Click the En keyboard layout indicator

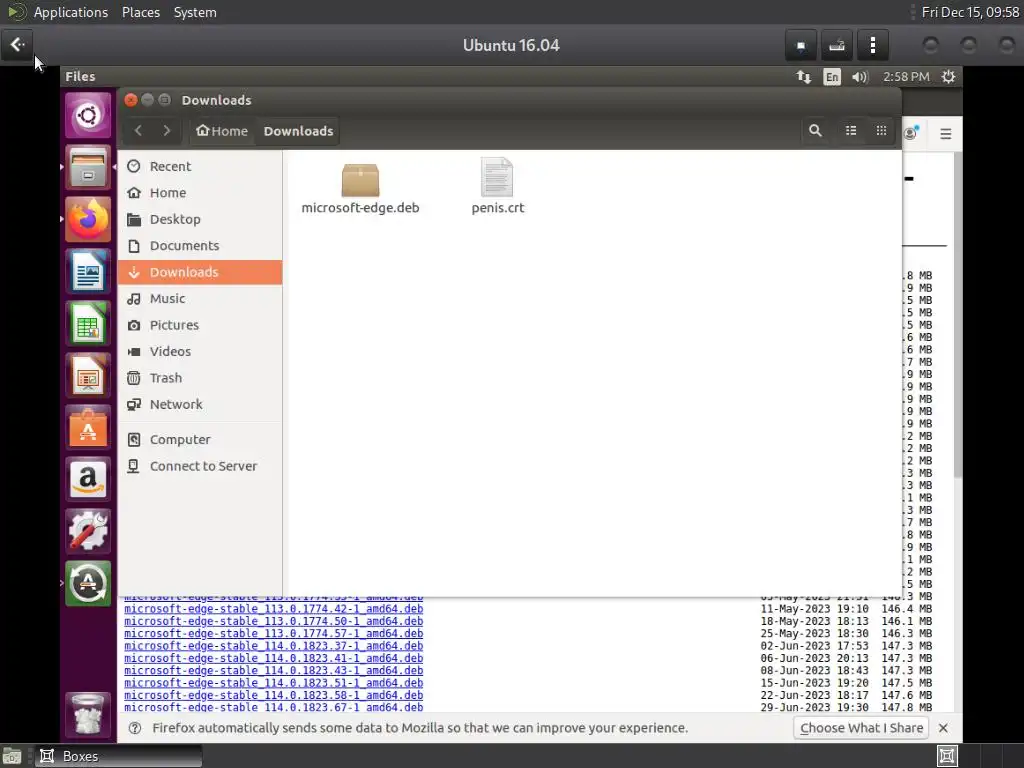(831, 77)
